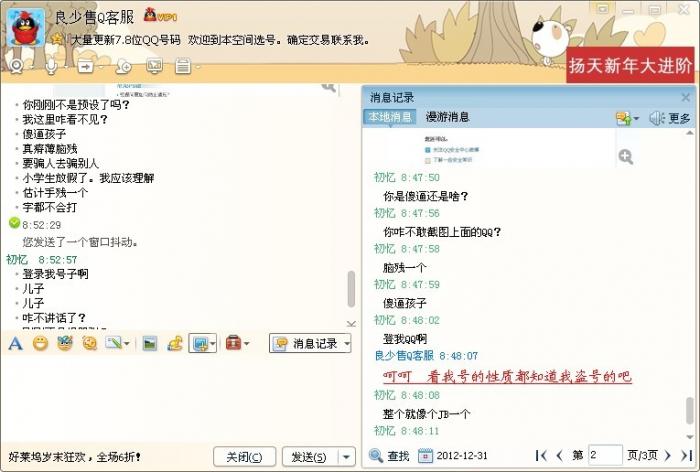
Task: Click message history scrollbar down arrow
Action: [x=690, y=437]
